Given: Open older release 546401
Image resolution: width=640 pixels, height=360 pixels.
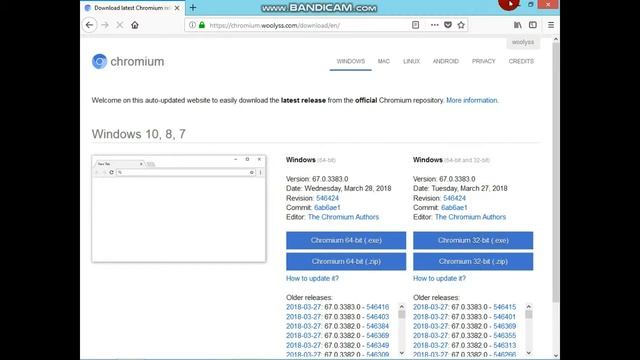Looking at the screenshot, I should click(504, 317).
